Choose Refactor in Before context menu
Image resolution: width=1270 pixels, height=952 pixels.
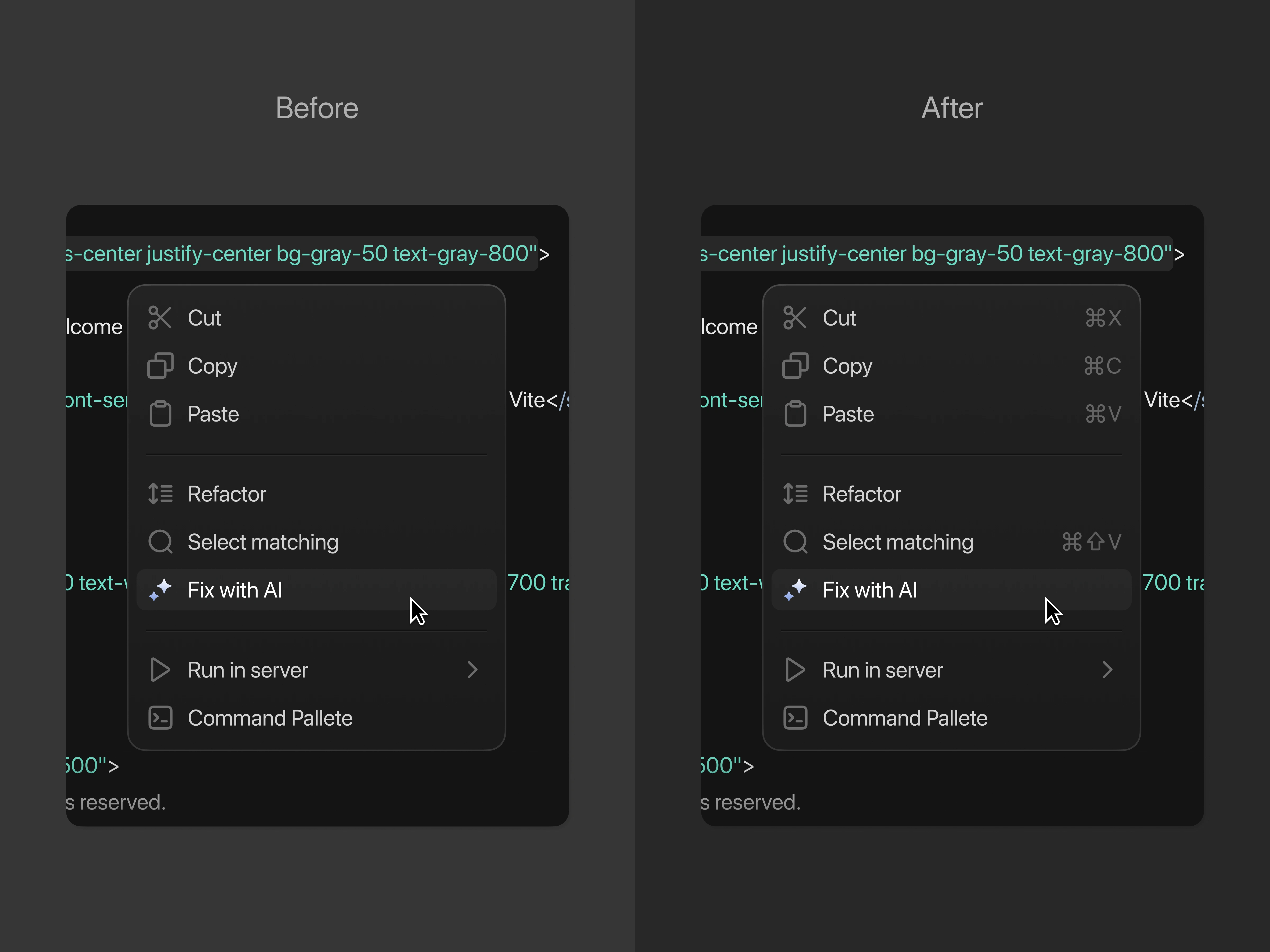[227, 494]
